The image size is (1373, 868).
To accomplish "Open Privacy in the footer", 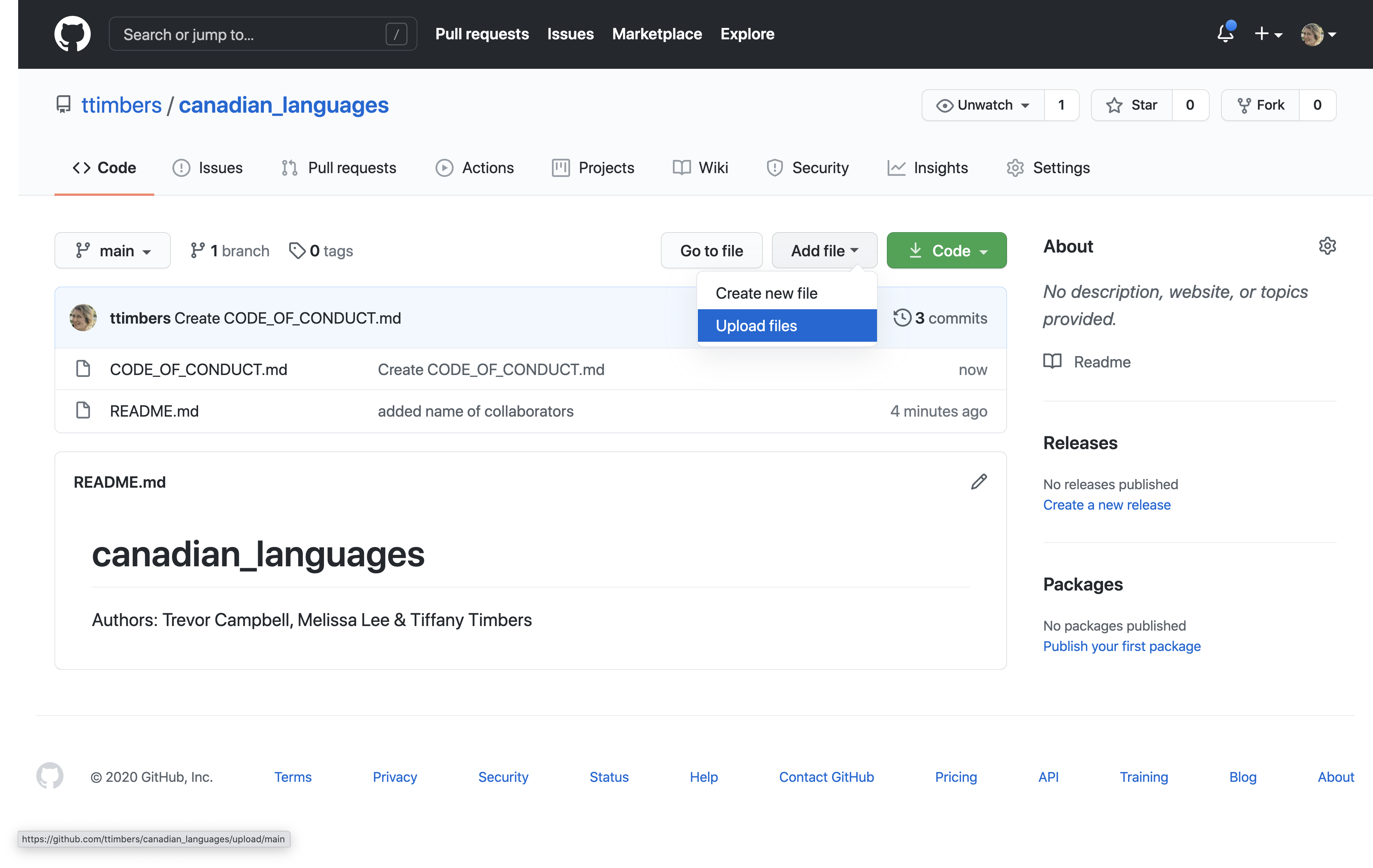I will coord(395,777).
